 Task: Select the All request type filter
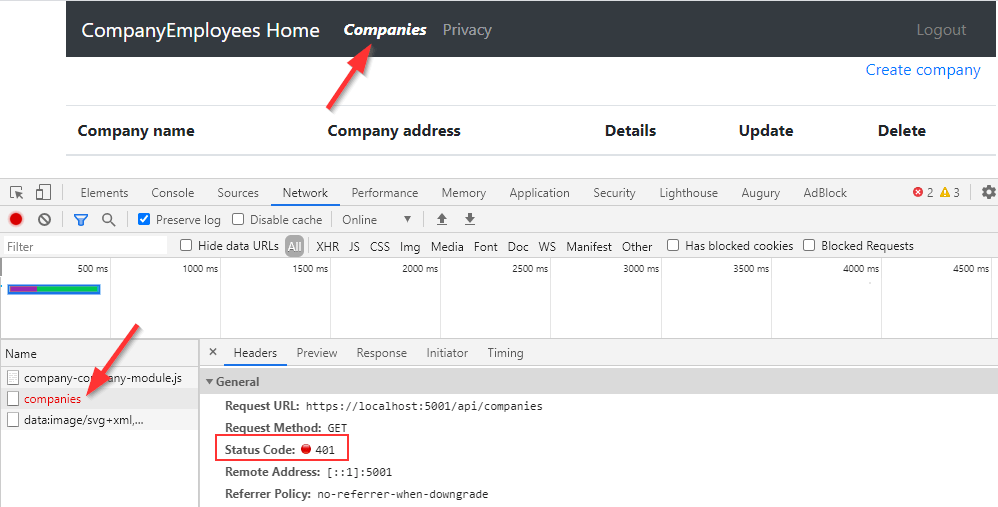294,246
